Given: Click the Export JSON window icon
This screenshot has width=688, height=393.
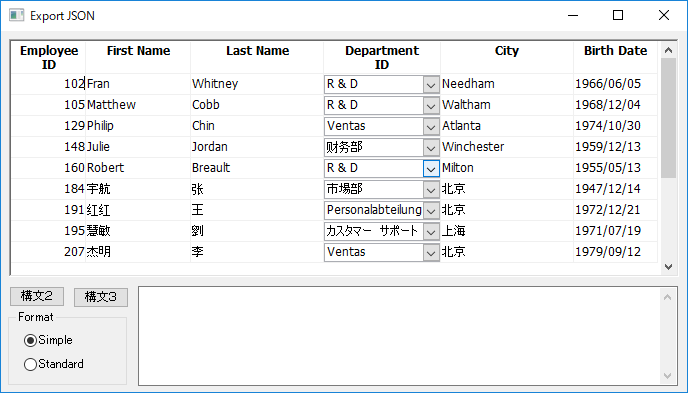Looking at the screenshot, I should pos(16,15).
